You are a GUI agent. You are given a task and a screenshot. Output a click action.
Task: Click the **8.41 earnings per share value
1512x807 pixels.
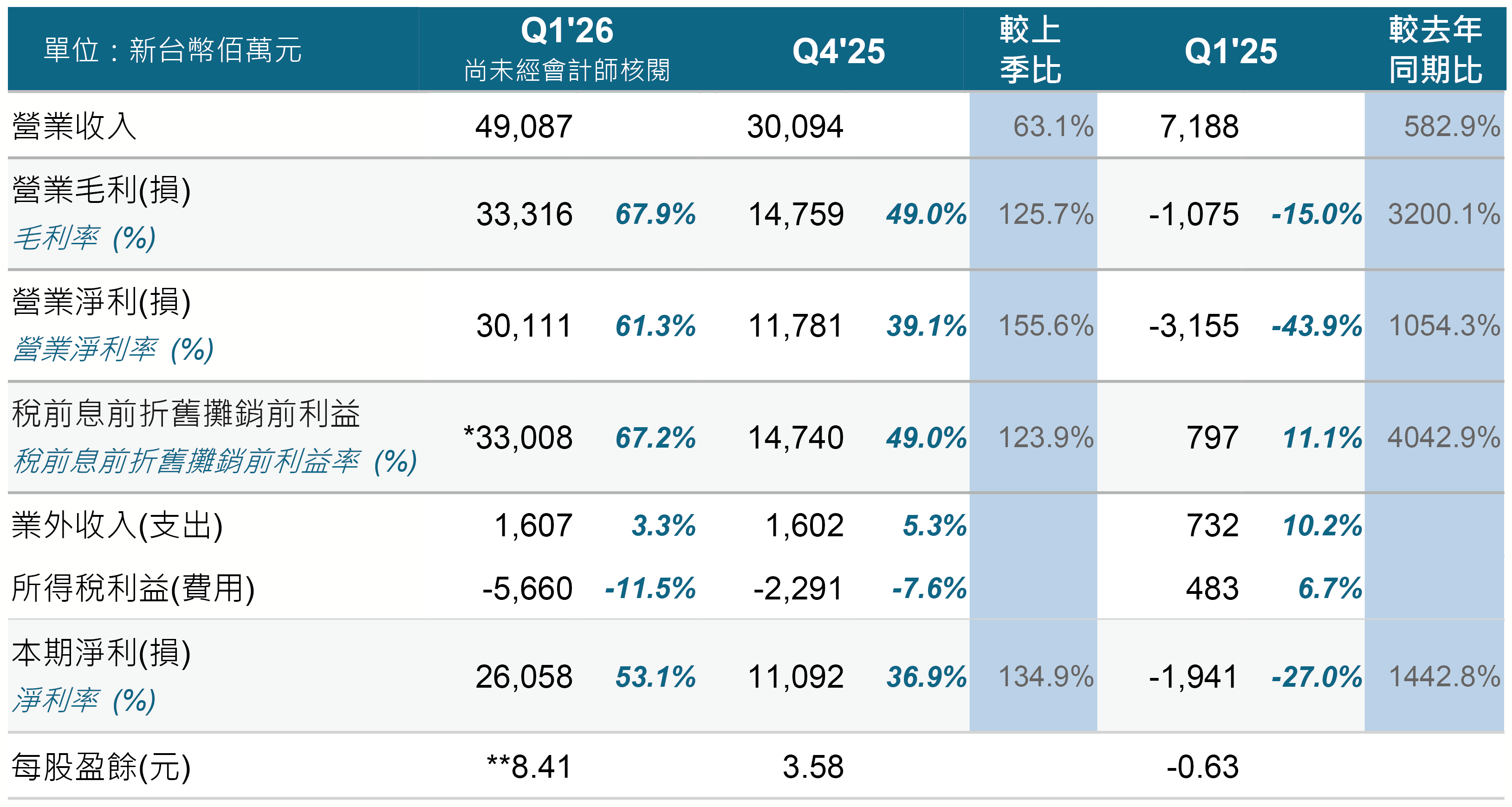(x=529, y=767)
